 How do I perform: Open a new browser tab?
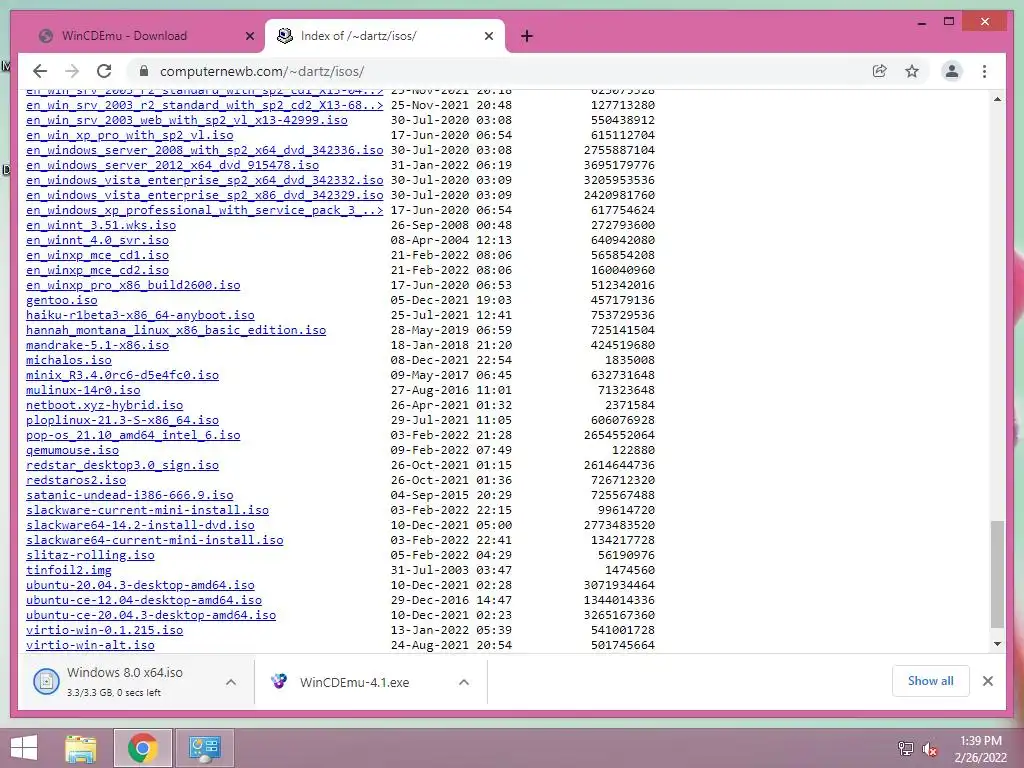527,36
